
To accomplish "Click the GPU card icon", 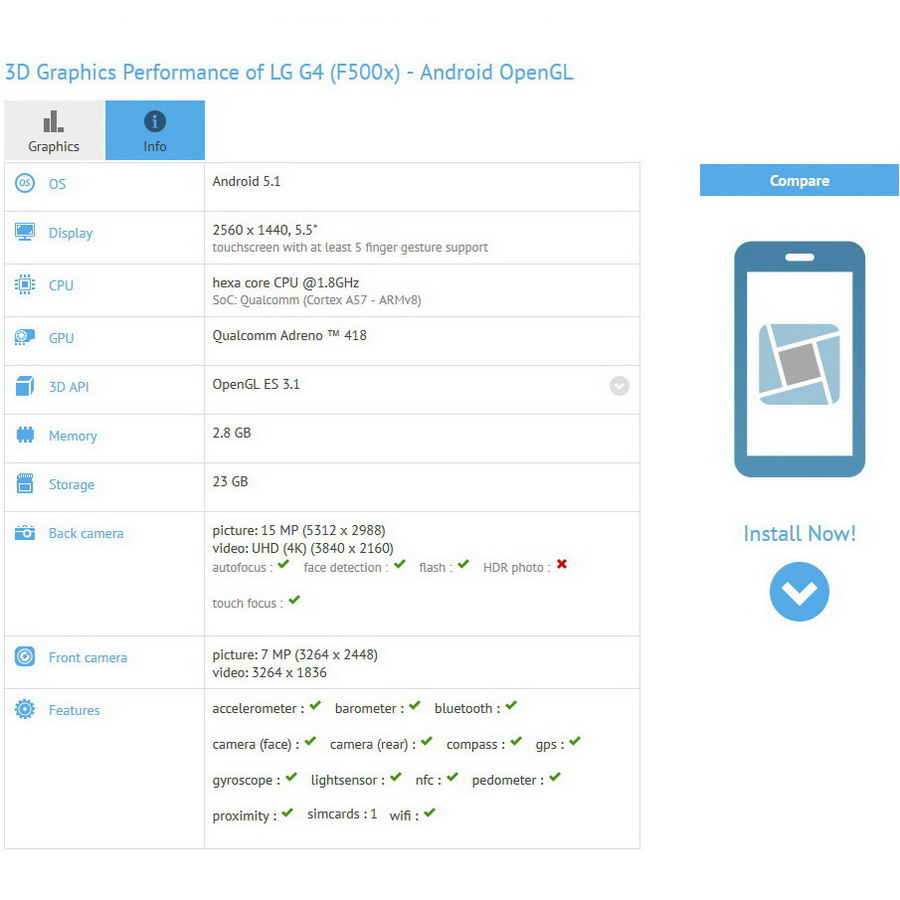I will tap(25, 337).
